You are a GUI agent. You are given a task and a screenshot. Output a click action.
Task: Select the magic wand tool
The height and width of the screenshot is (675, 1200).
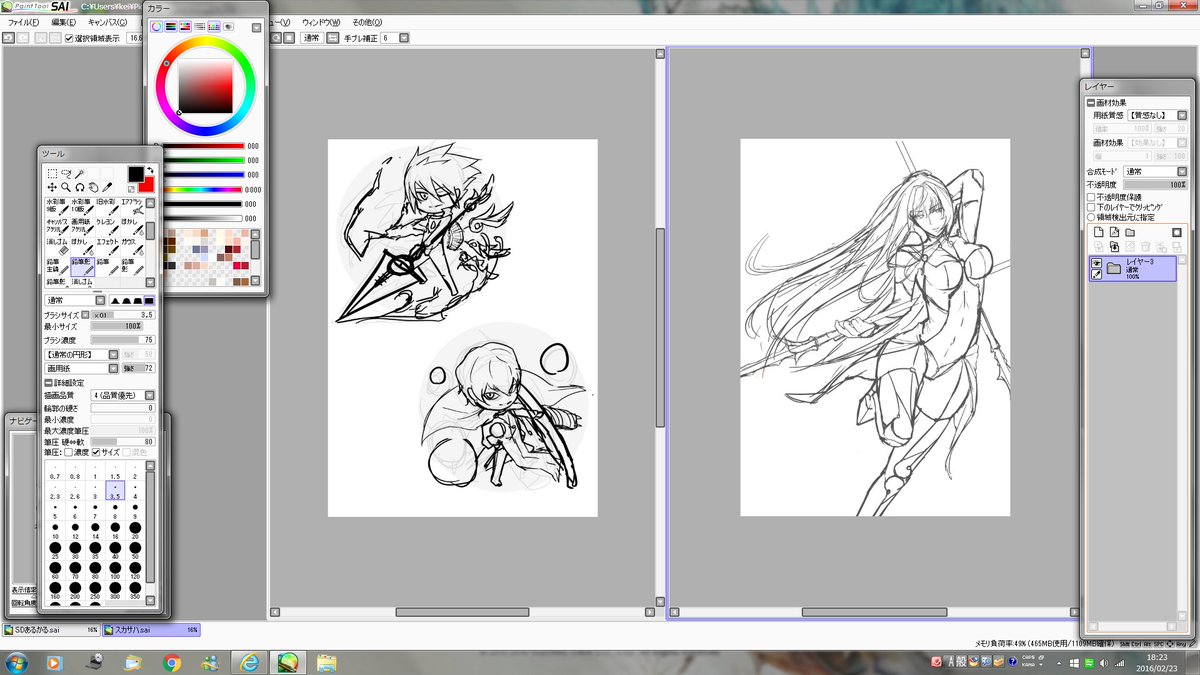[x=80, y=173]
